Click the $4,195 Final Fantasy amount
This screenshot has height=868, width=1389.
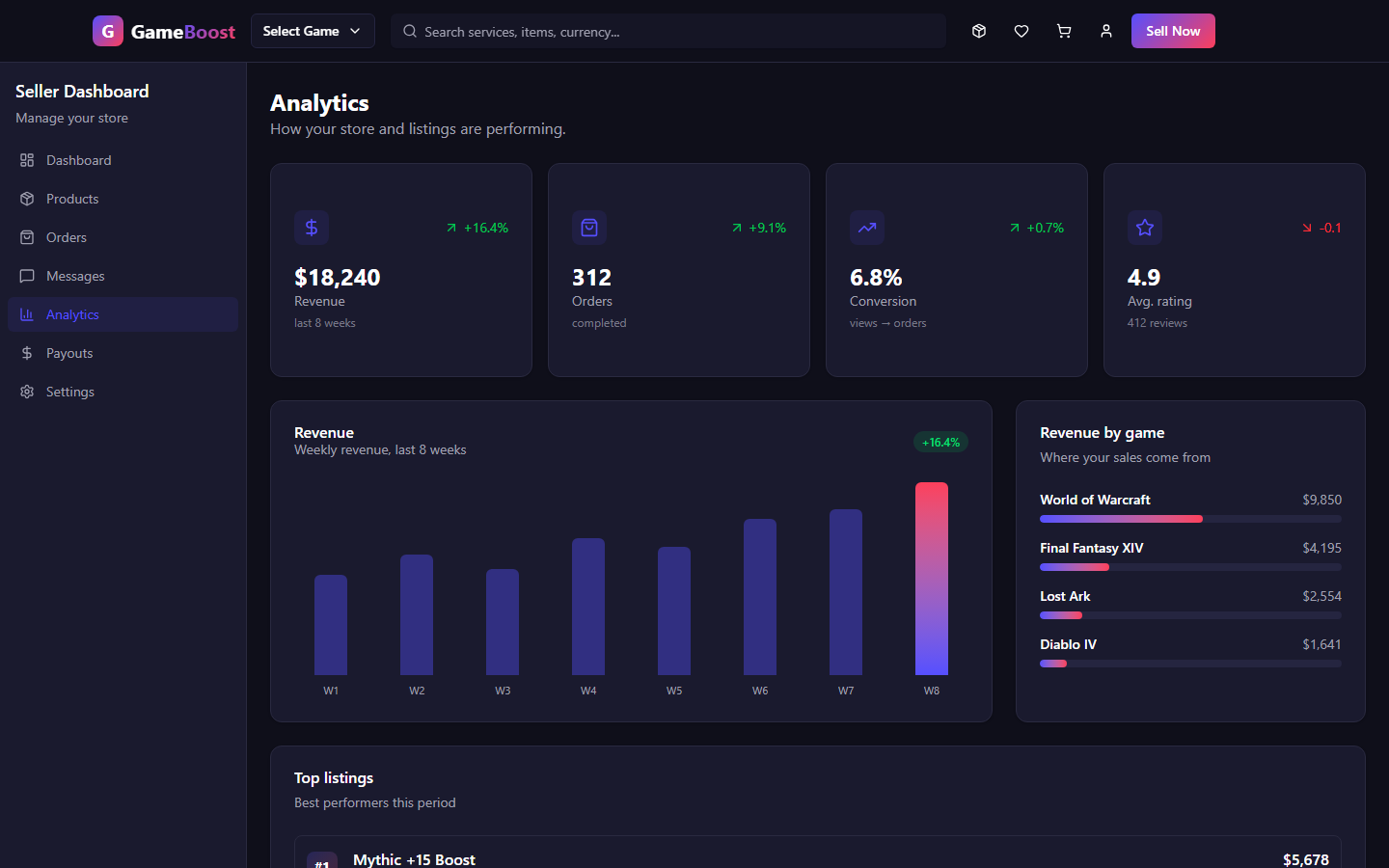(1321, 548)
